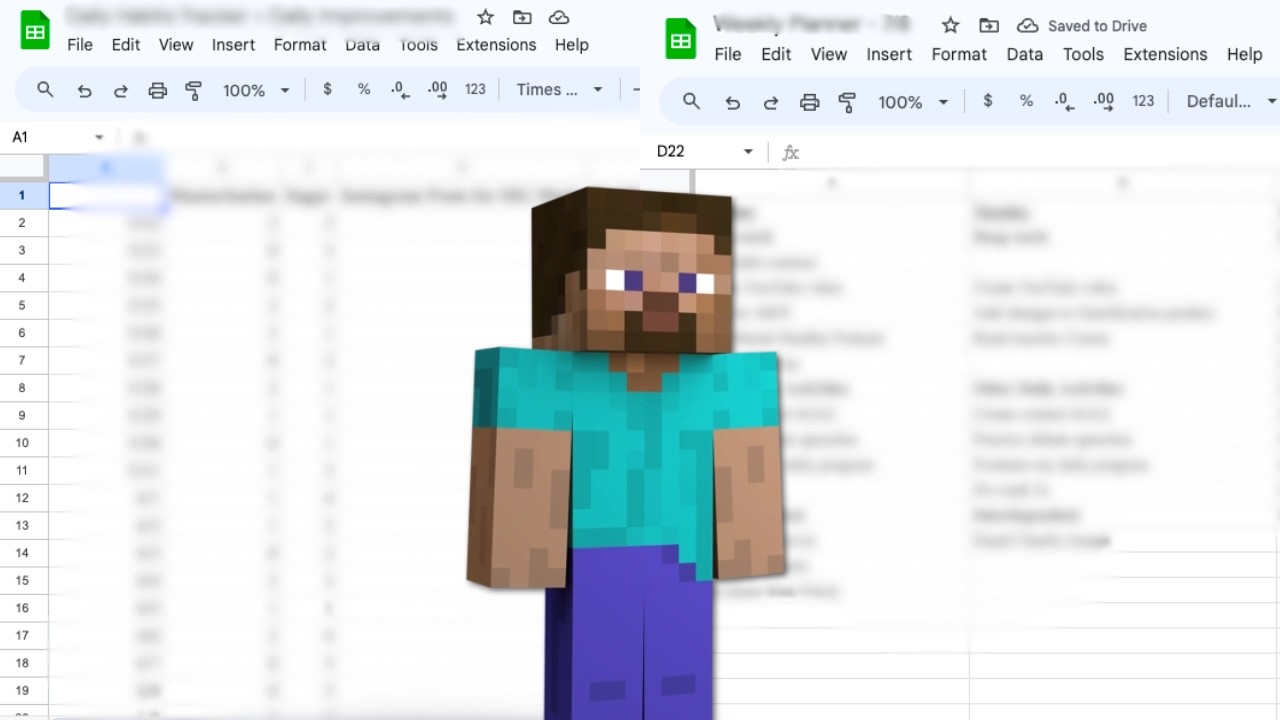This screenshot has height=720, width=1280.
Task: Open File menu in left spreadsheet
Action: [80, 45]
